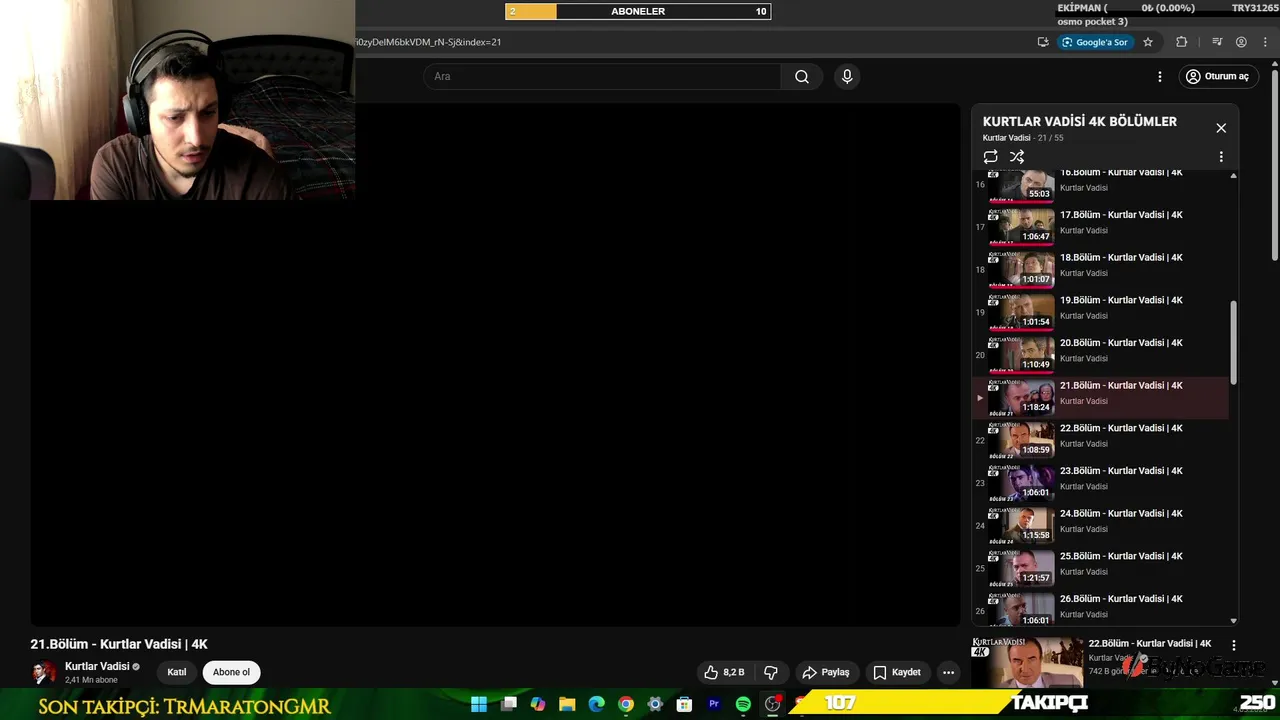
Task: Open options for recommended 22.Bölüm video
Action: point(1233,646)
